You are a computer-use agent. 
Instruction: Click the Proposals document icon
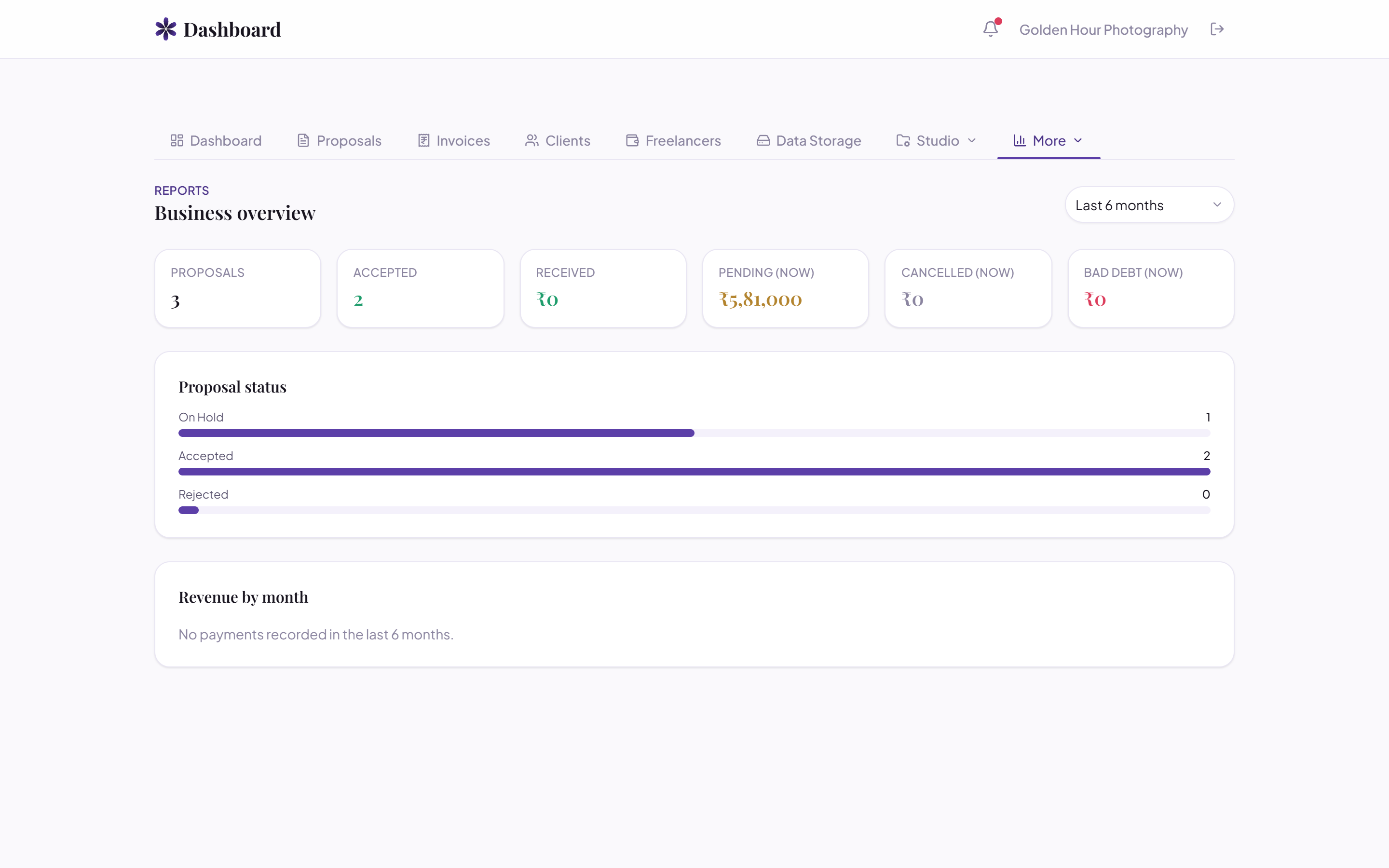click(x=303, y=141)
